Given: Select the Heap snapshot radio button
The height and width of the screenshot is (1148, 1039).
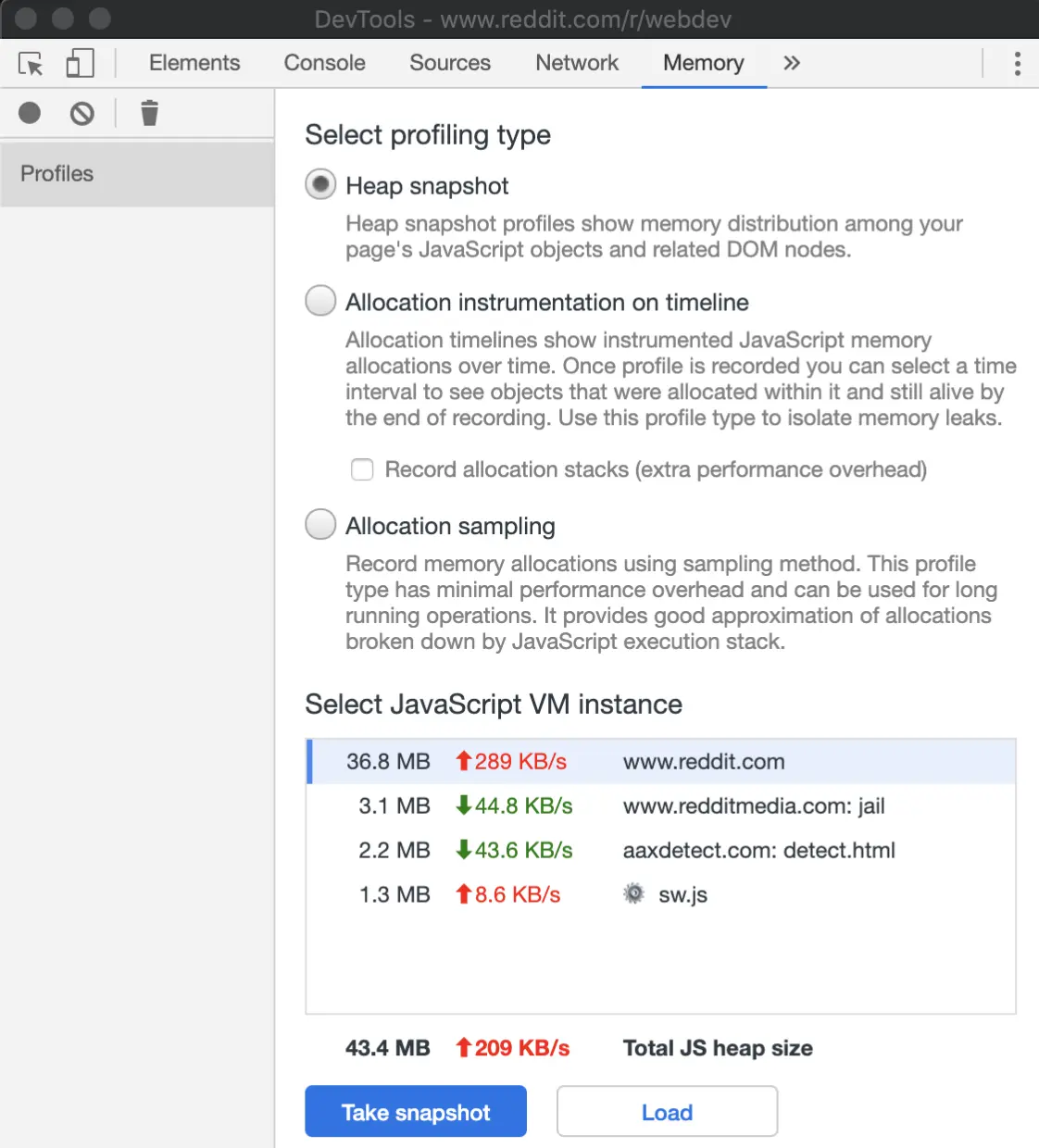Looking at the screenshot, I should click(320, 185).
